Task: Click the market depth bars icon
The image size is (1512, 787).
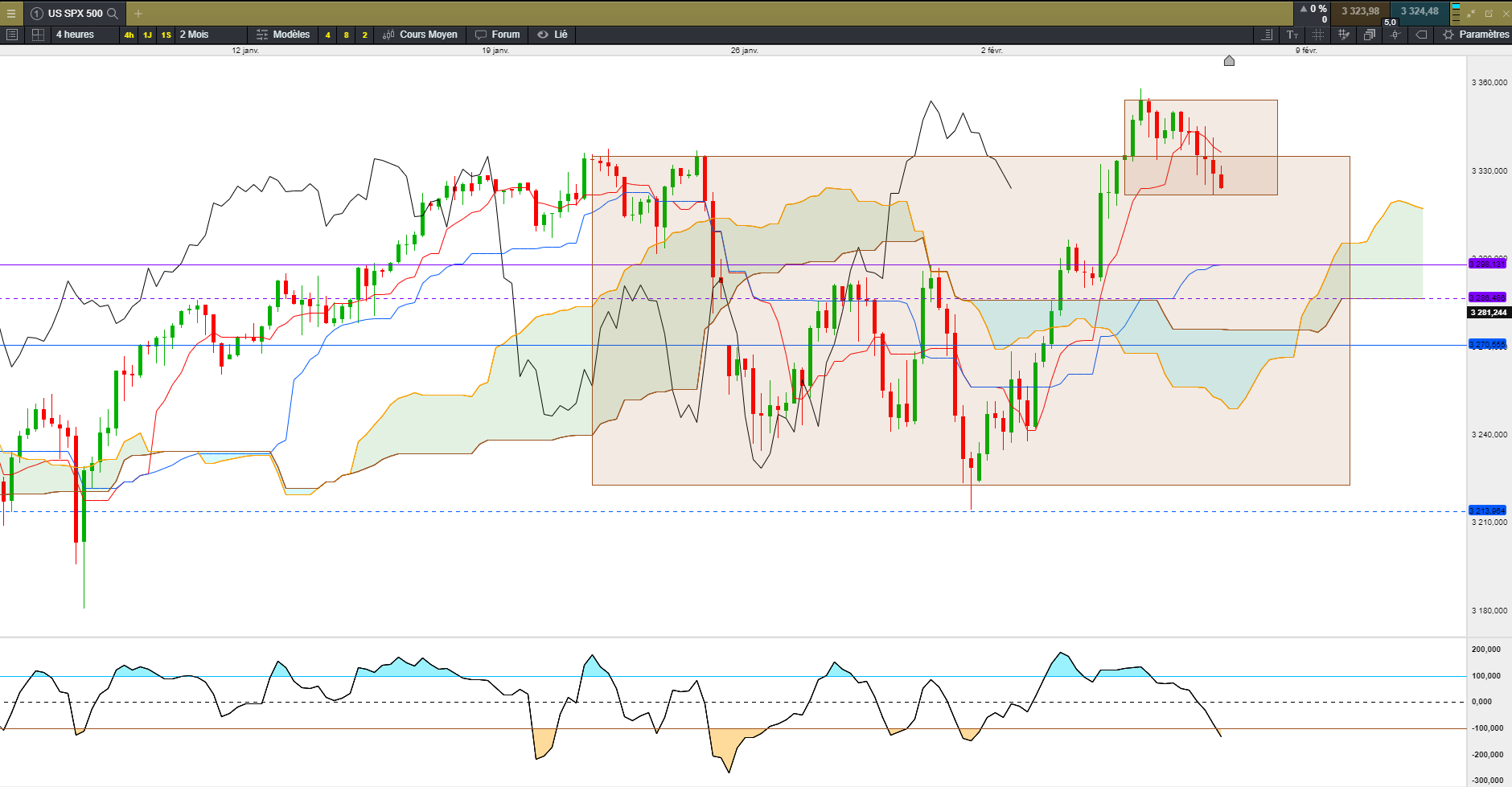Action: 1456,13
